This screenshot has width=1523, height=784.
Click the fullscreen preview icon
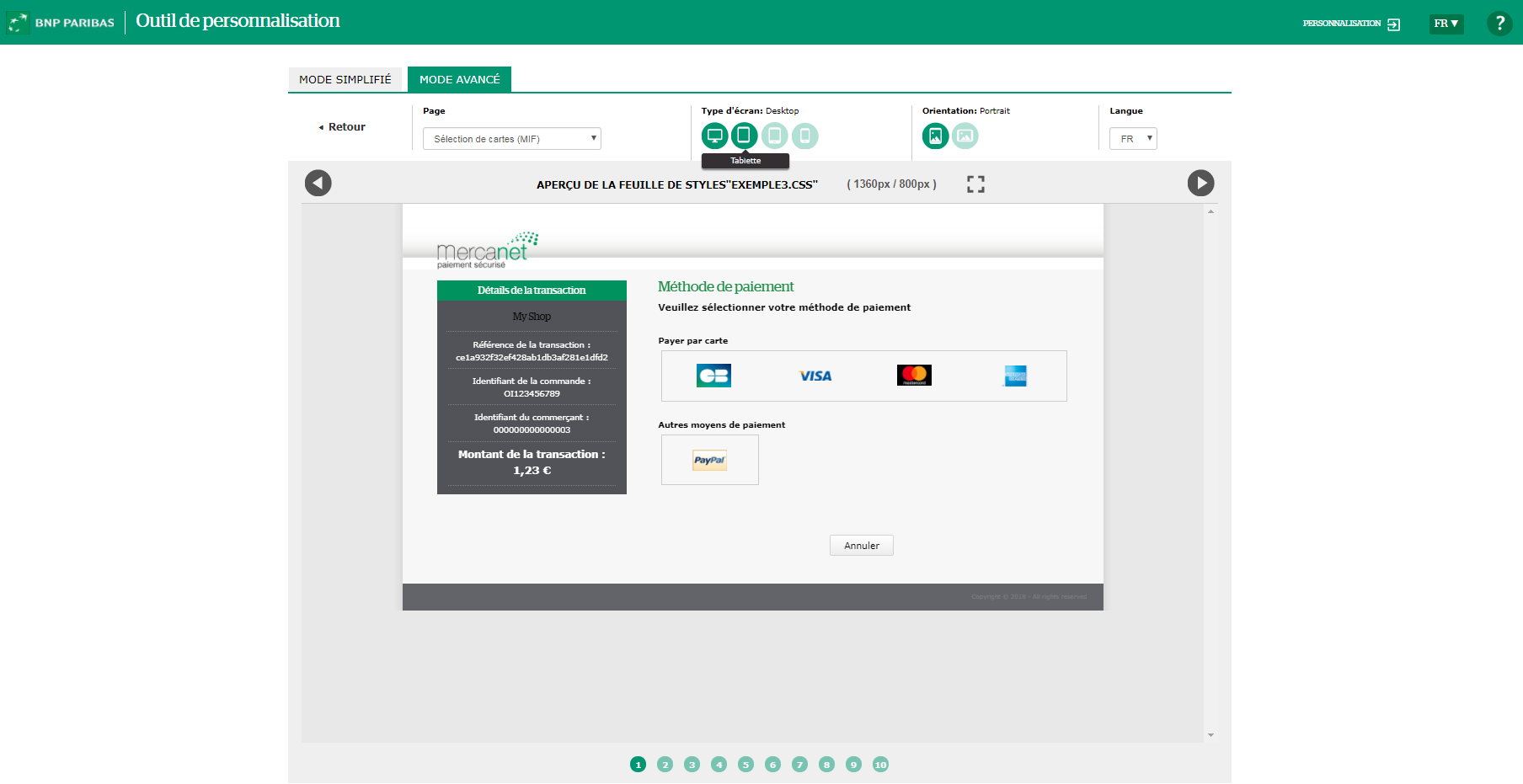coord(975,184)
